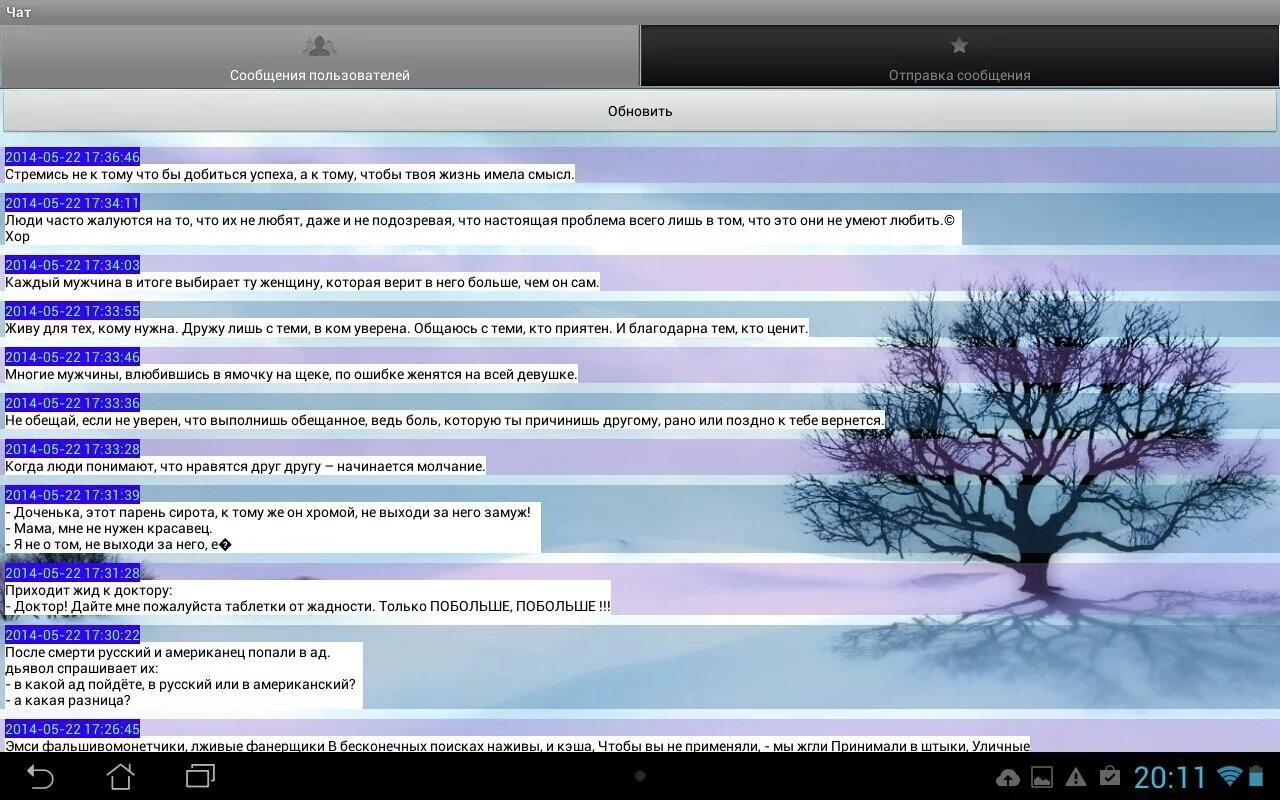
Task: Select timestamp 2014-05-22 17:34:03
Action: [x=72, y=265]
